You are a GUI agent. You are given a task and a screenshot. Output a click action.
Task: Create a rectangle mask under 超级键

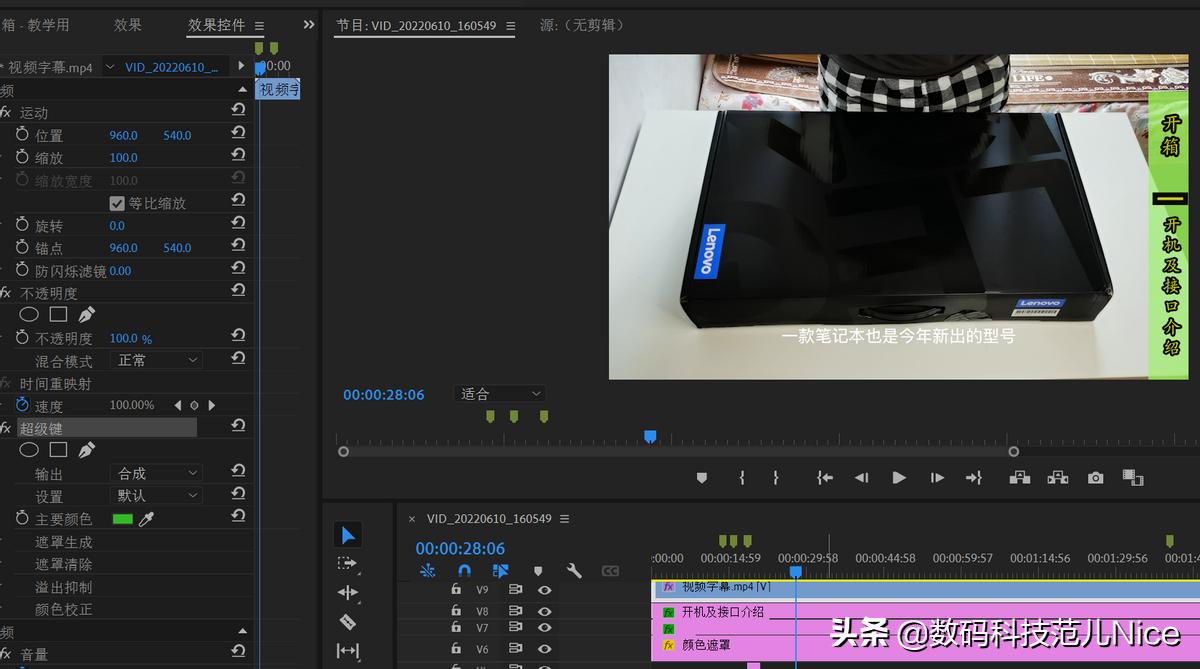coord(57,449)
